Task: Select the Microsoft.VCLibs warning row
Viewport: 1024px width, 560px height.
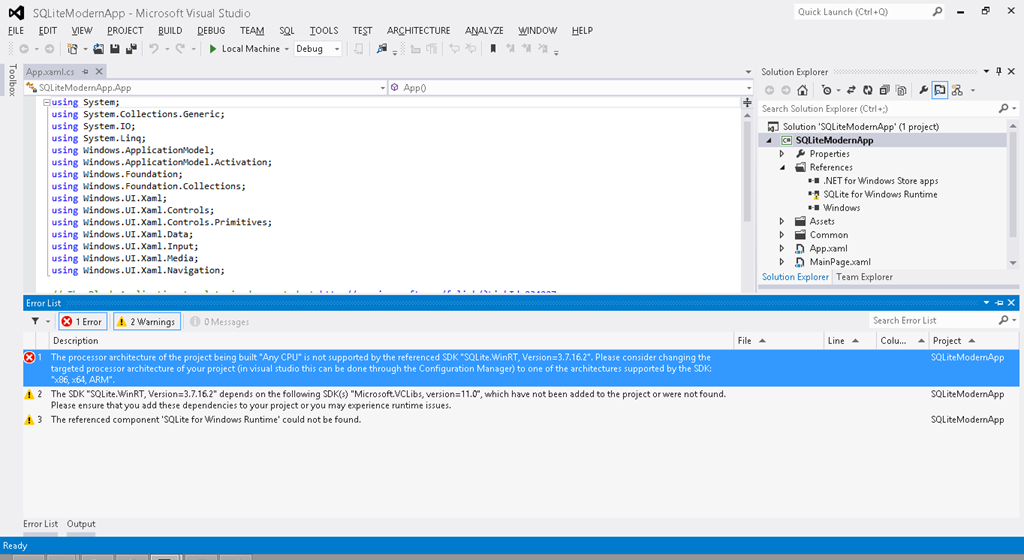Action: [521, 399]
